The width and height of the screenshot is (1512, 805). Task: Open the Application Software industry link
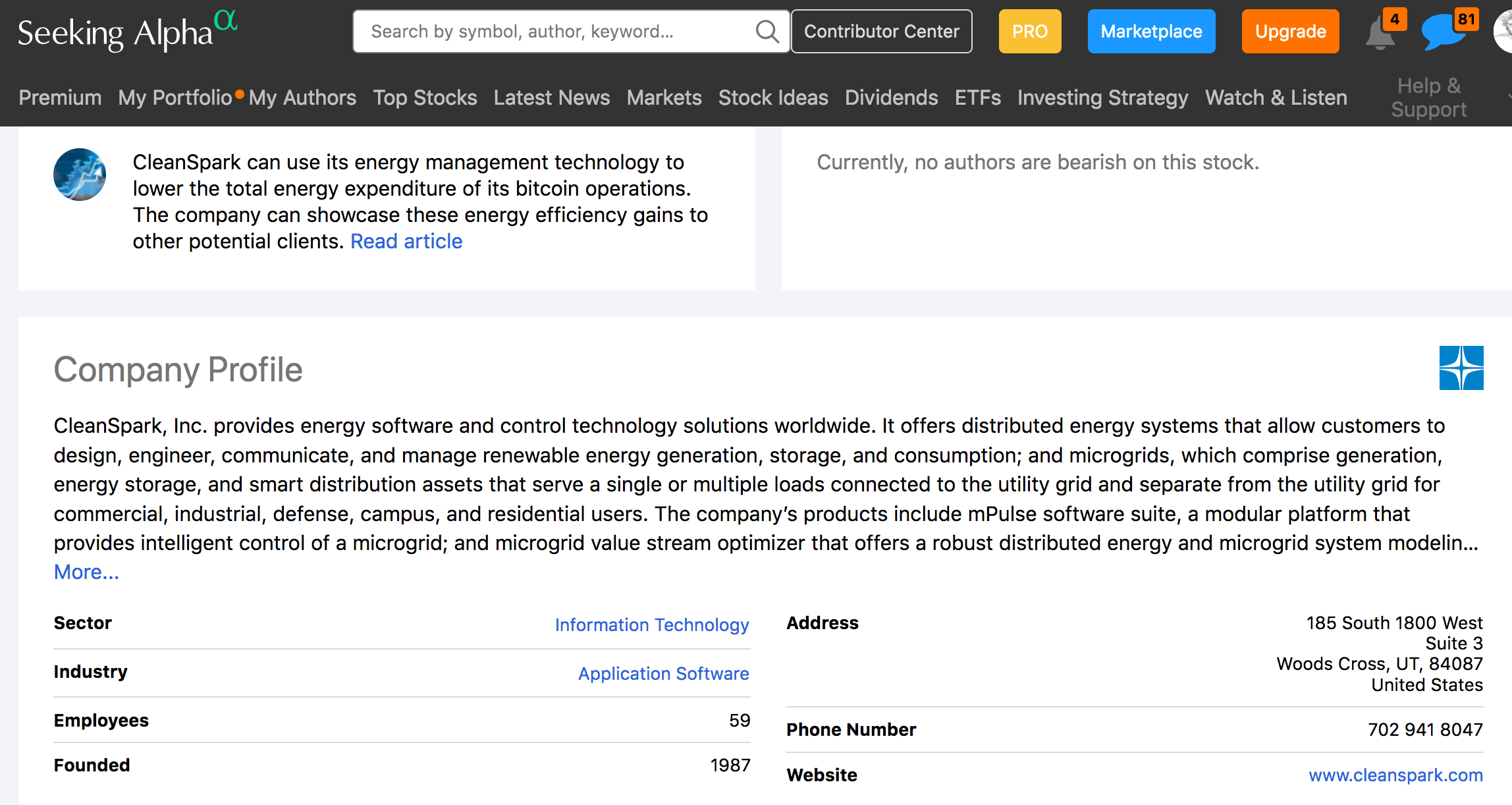pyautogui.click(x=664, y=673)
